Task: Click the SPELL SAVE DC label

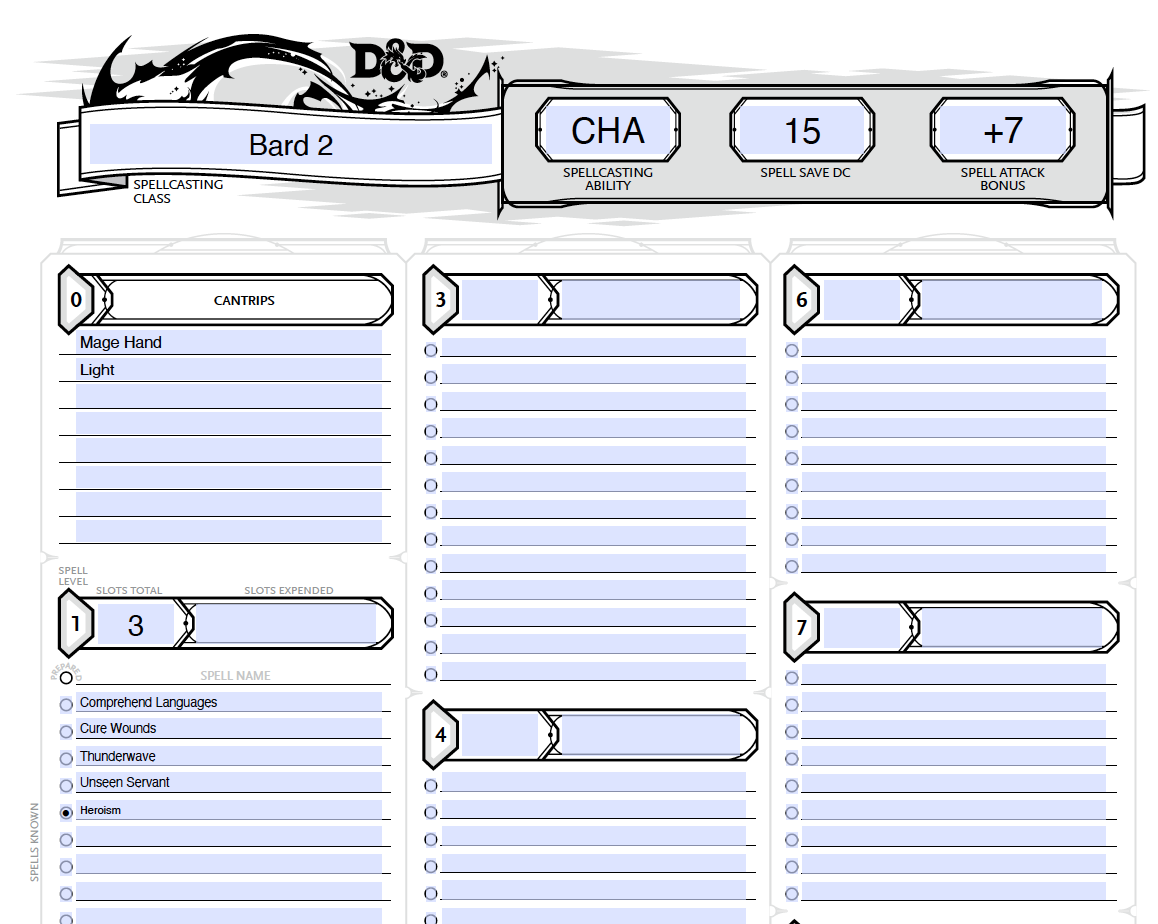Action: click(805, 172)
